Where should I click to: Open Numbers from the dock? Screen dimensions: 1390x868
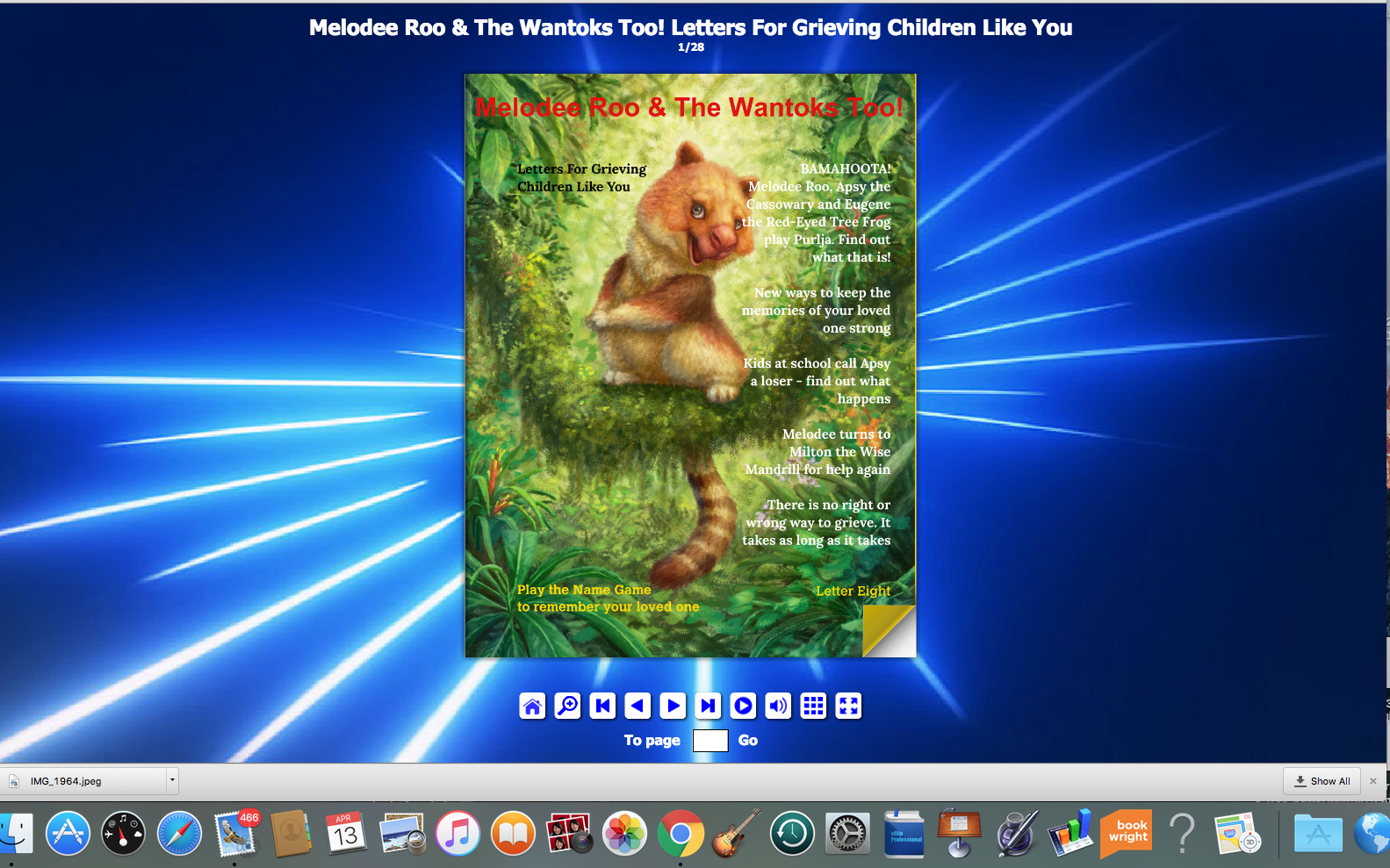point(1070,833)
